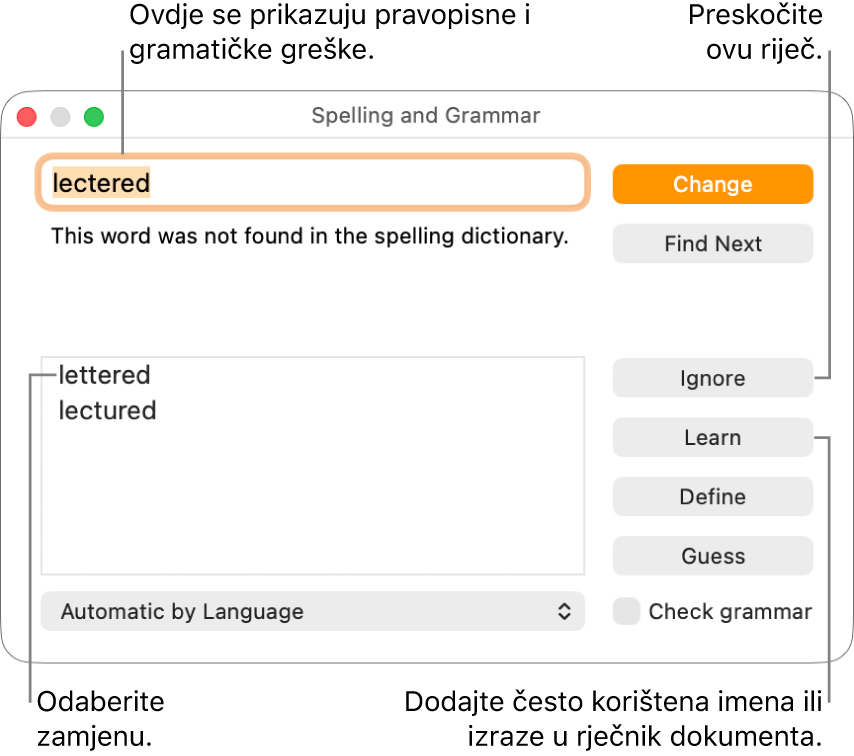Open the Automatic by Language dropdown

(x=313, y=611)
